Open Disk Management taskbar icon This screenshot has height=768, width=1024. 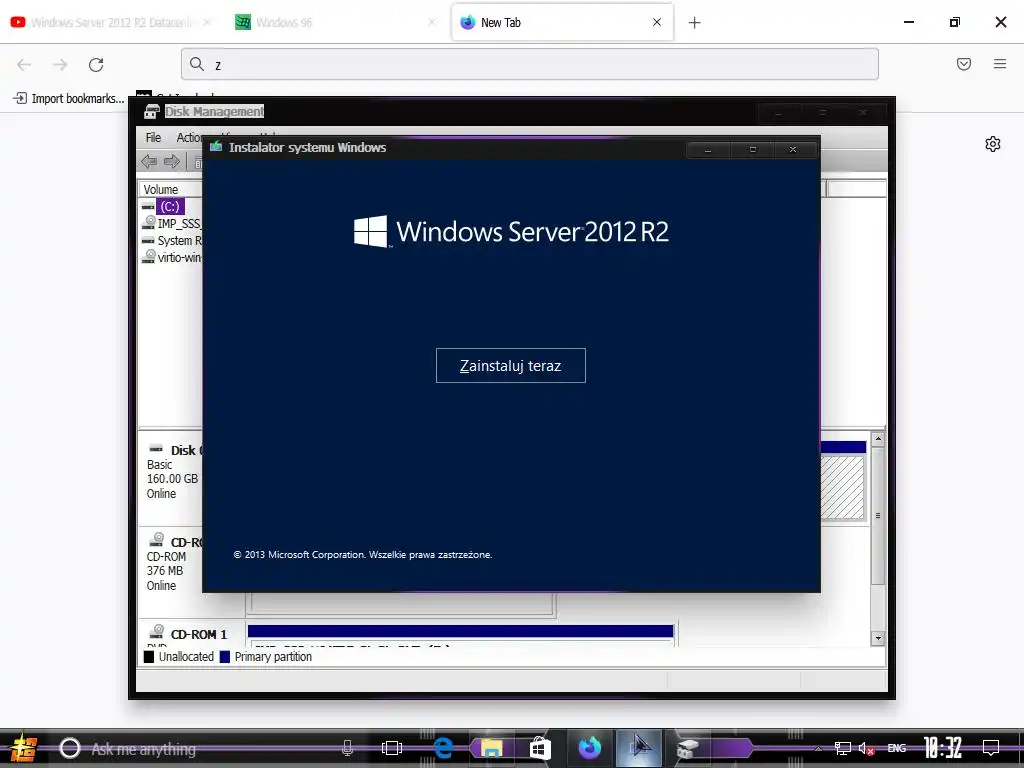click(x=687, y=748)
